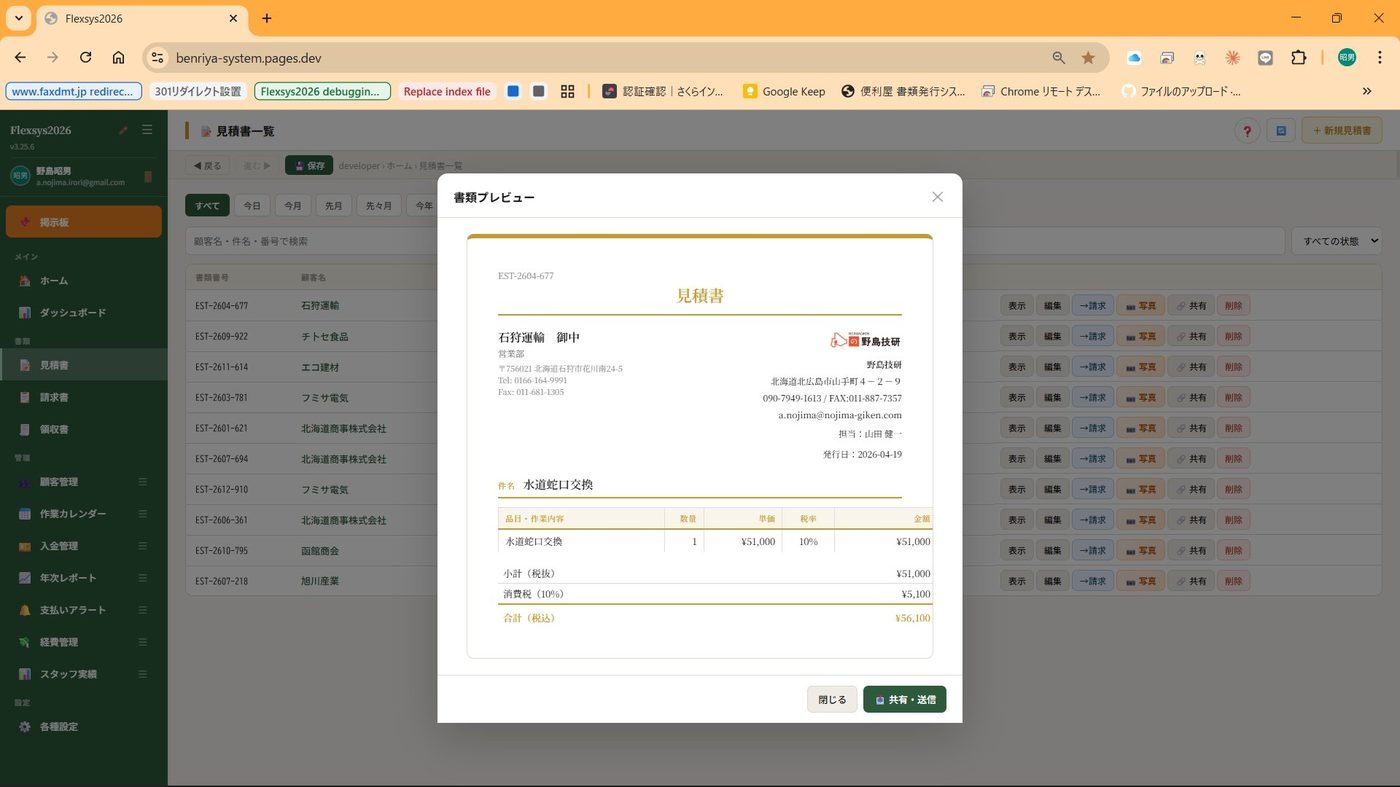Click 写真 in the EST-2603-781 row
The height and width of the screenshot is (787, 1400).
coord(1140,398)
